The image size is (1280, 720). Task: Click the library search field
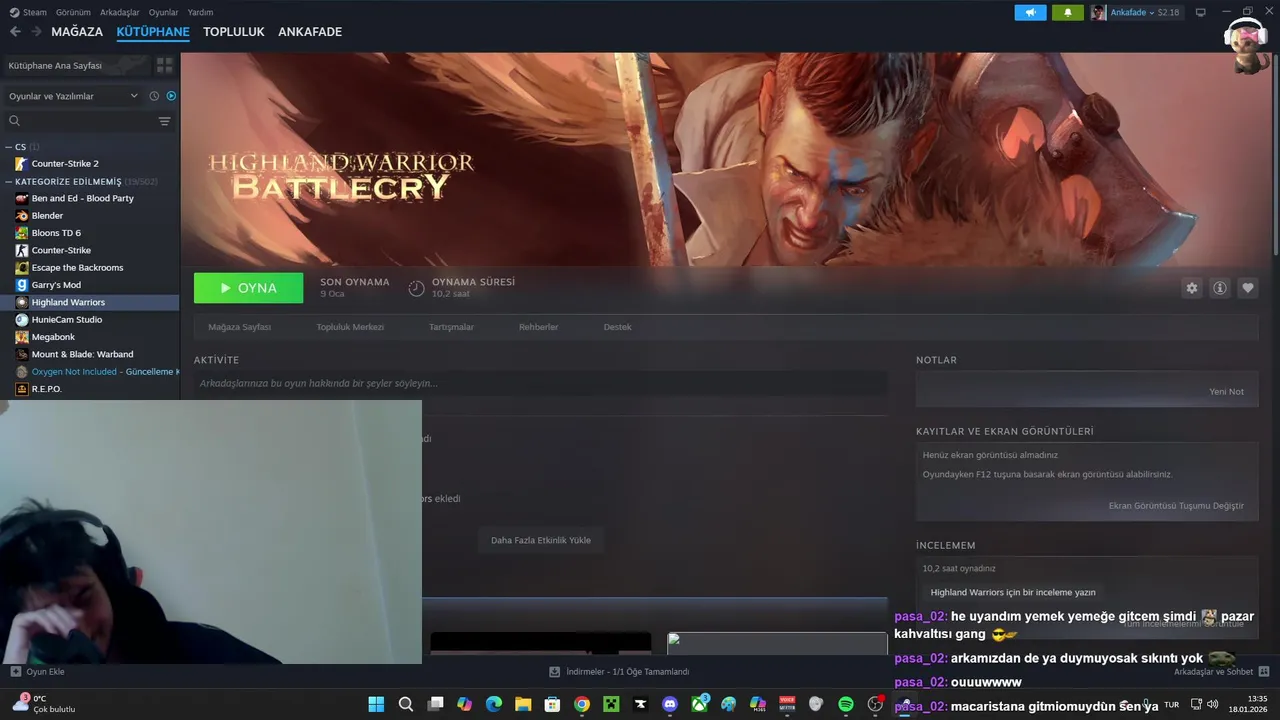point(88,121)
